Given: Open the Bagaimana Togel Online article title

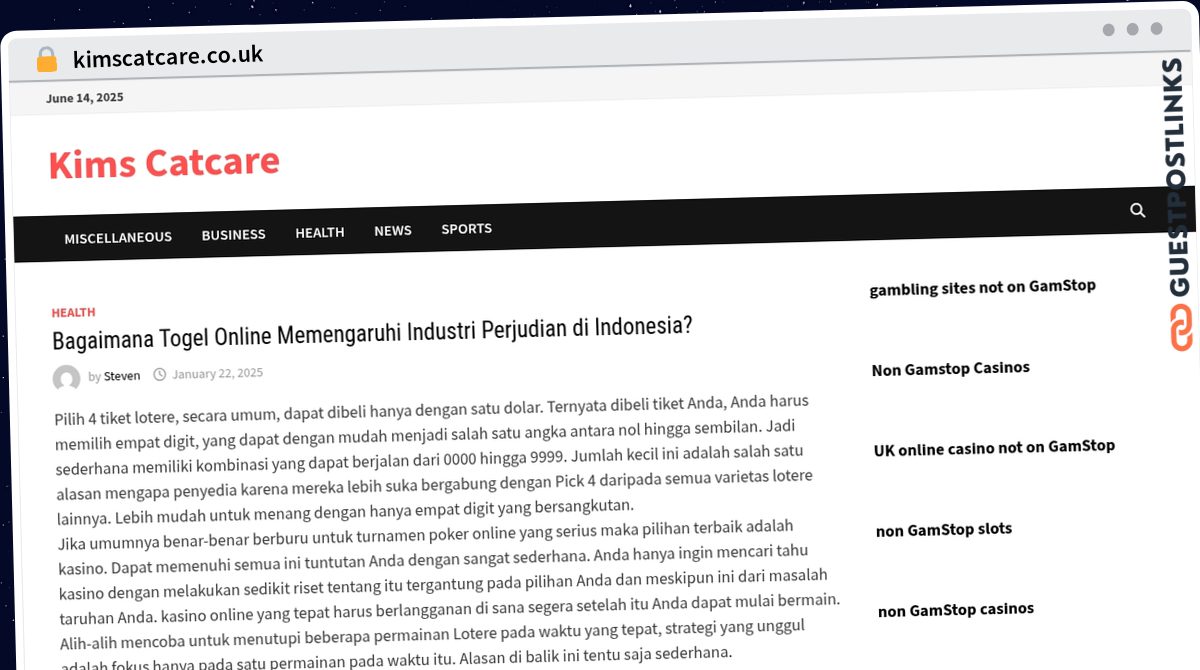Looking at the screenshot, I should 372,334.
